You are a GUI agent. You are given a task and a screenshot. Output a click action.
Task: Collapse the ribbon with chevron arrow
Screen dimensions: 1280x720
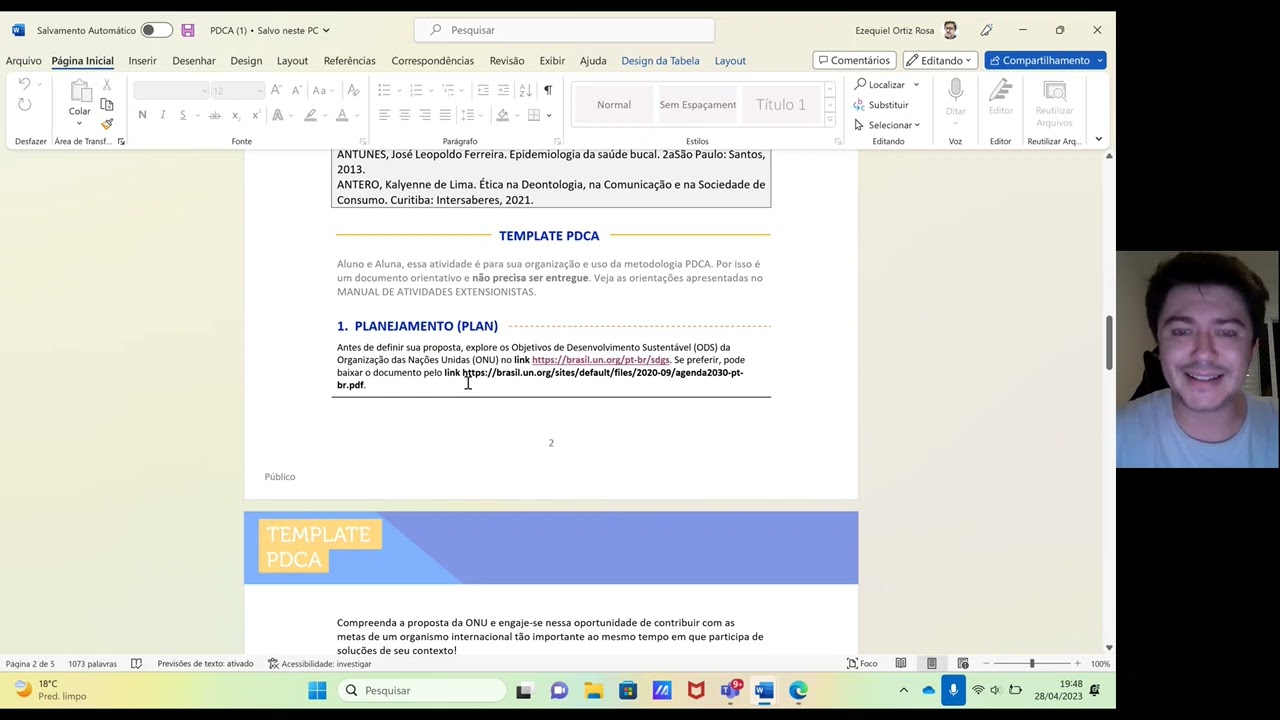coord(1098,140)
